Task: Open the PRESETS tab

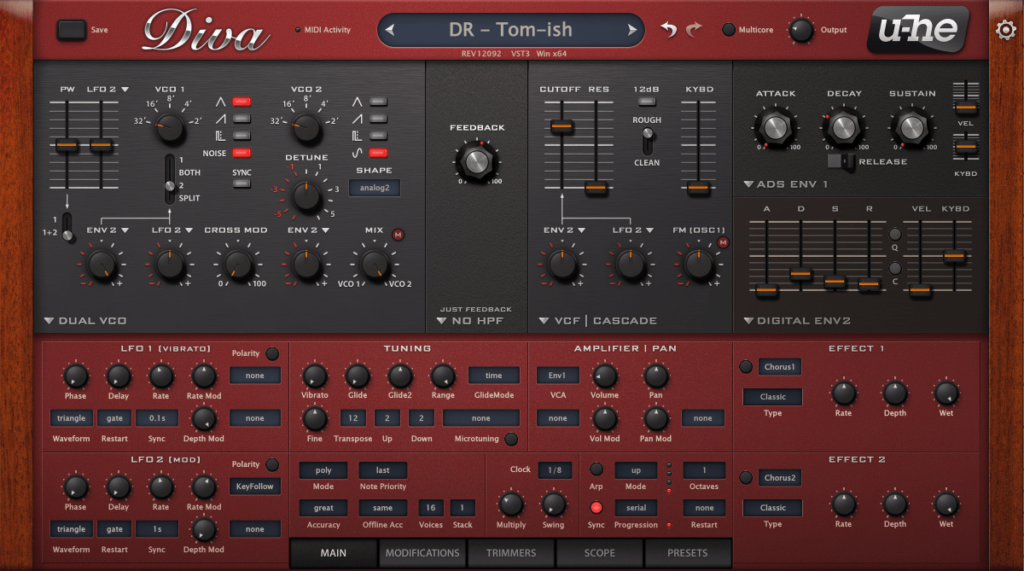Action: click(687, 553)
